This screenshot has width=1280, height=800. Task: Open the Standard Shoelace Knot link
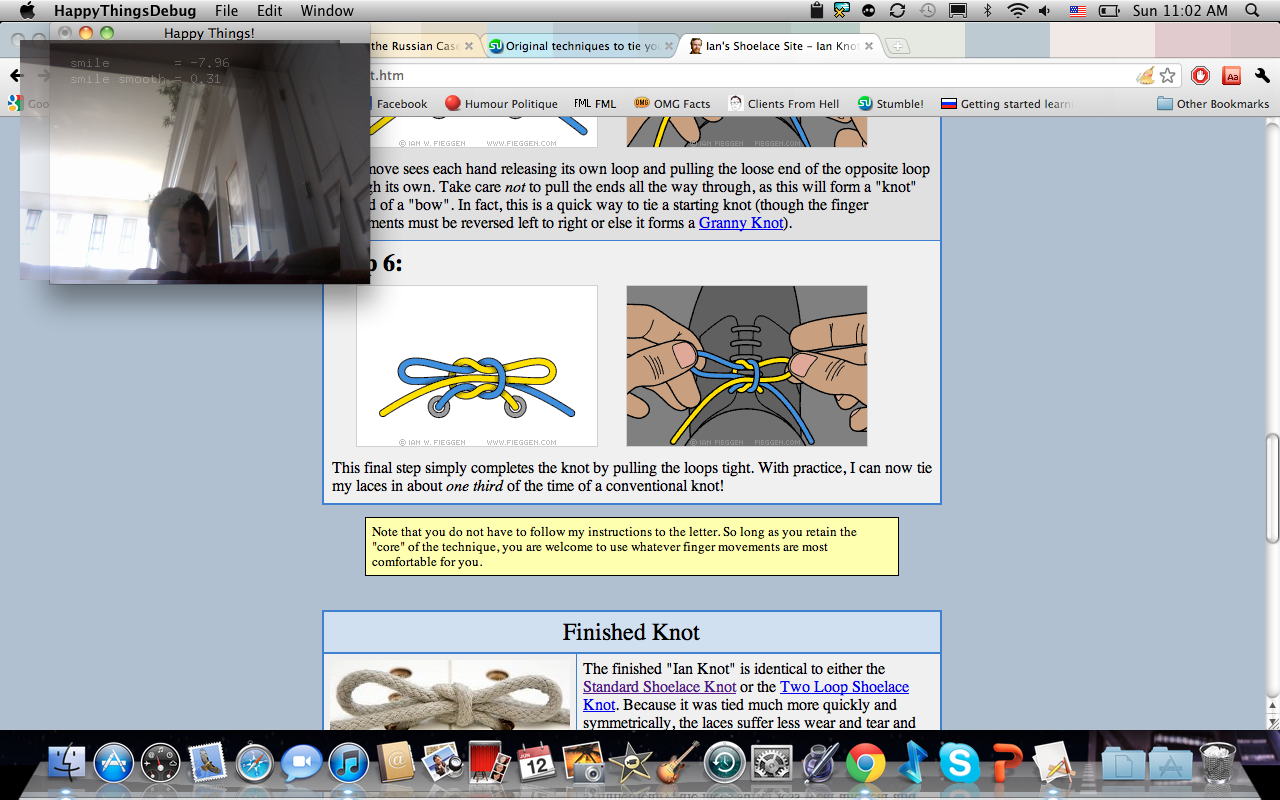(659, 686)
